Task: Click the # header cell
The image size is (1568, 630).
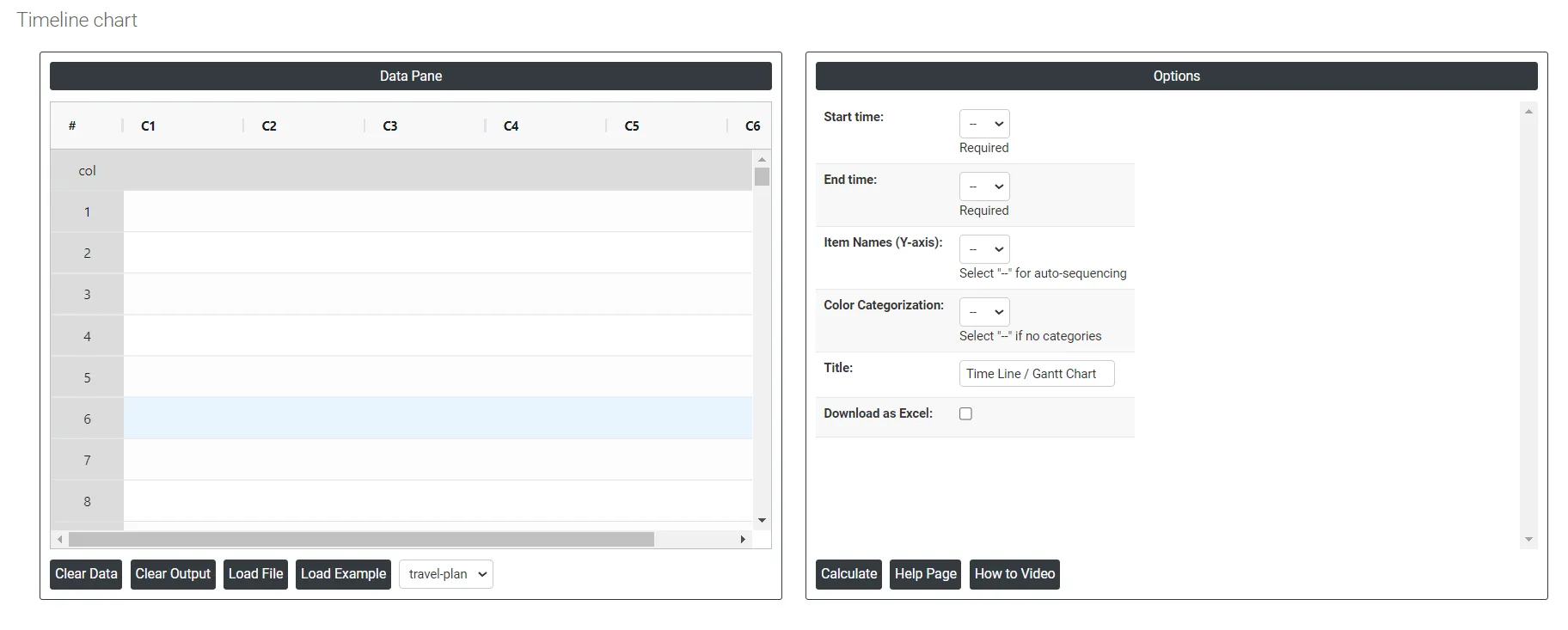Action: [x=86, y=125]
